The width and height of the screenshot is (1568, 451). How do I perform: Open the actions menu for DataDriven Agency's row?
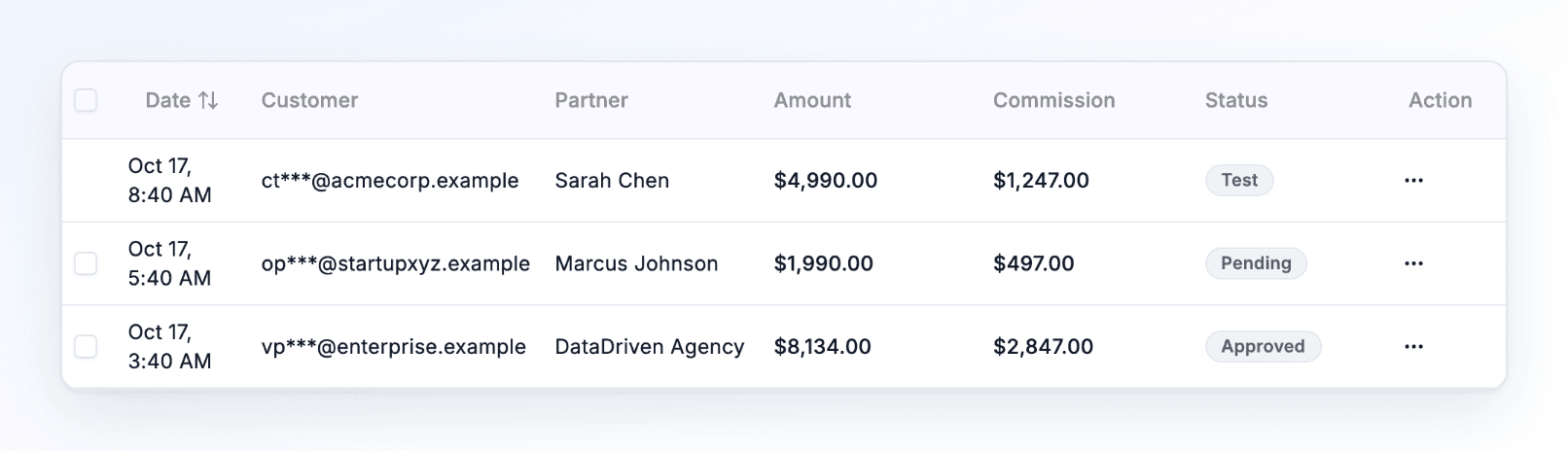(x=1413, y=347)
